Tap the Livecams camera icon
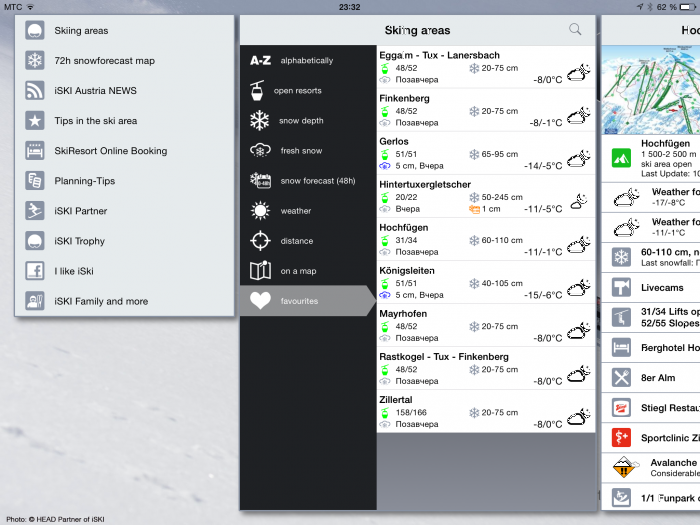700x525 pixels. (x=621, y=288)
